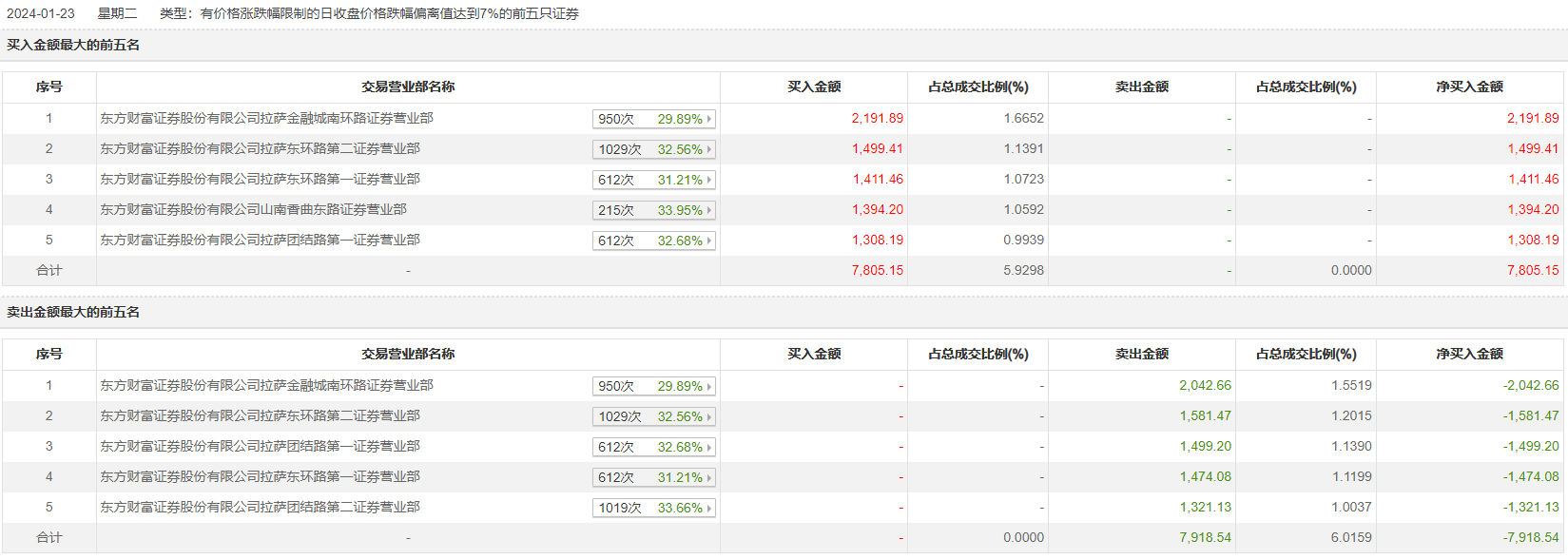Expand the 1029次 32.56% badge in buy table
This screenshot has height=559, width=1568.
coord(653,150)
